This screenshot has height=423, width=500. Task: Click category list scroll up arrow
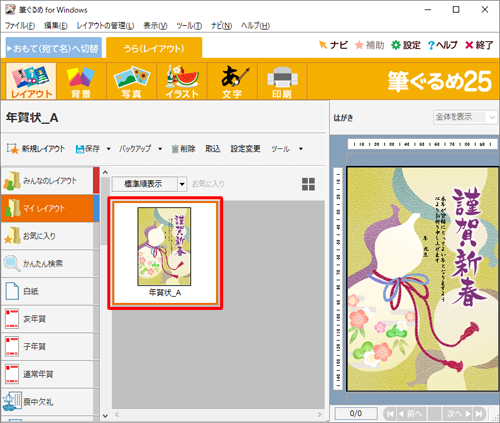105,172
